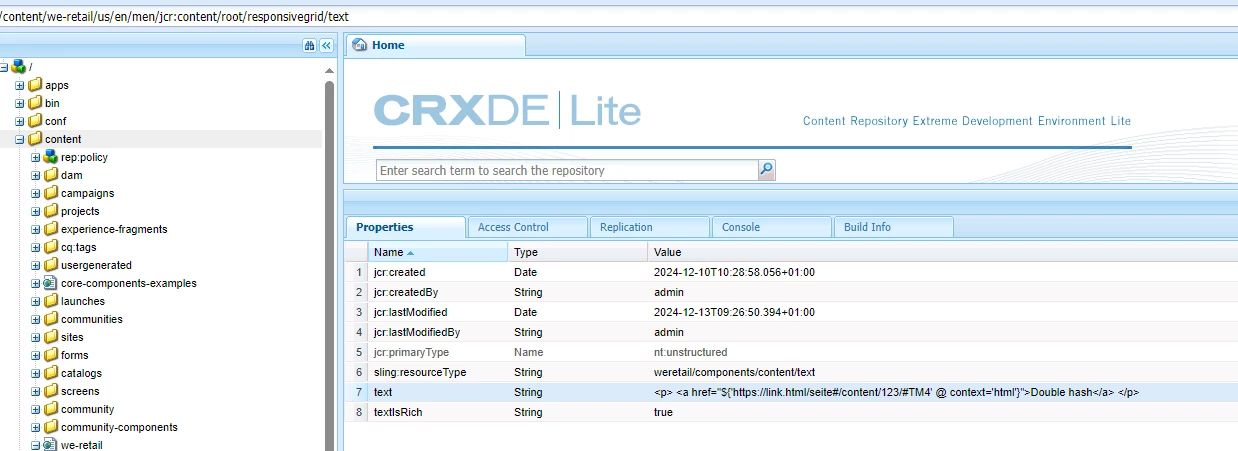Click the projects folder icon
Image resolution: width=1238 pixels, height=451 pixels.
tap(51, 211)
